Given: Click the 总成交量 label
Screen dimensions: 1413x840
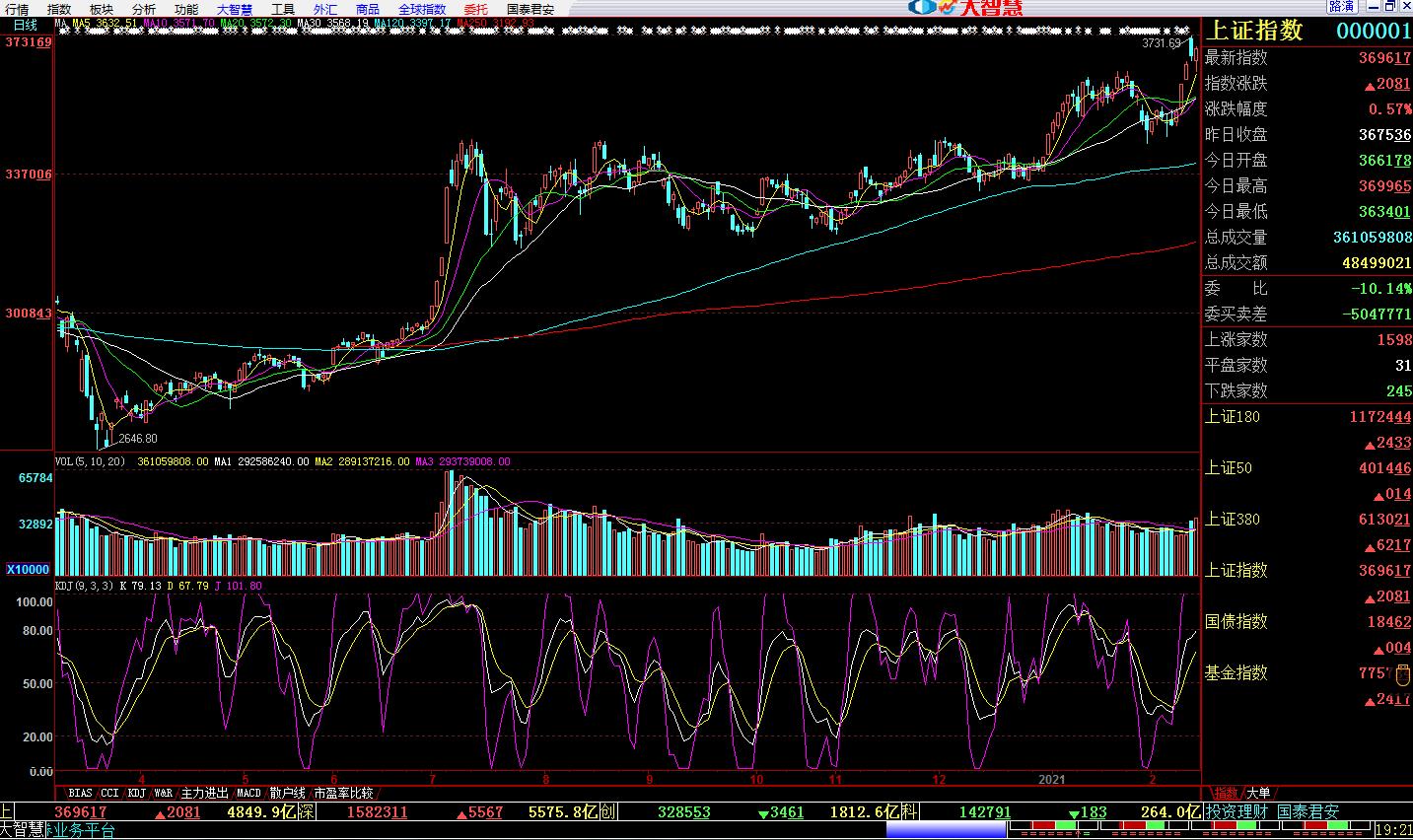Looking at the screenshot, I should tap(1236, 238).
